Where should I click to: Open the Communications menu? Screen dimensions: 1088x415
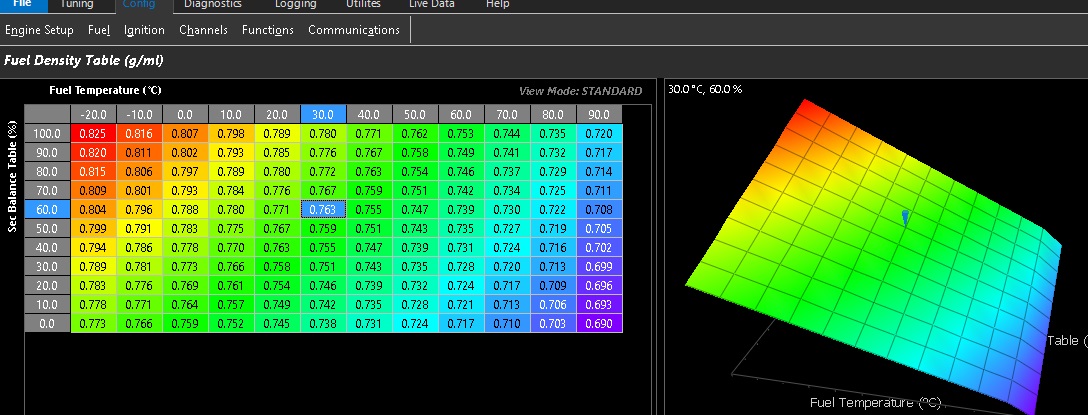pos(354,30)
